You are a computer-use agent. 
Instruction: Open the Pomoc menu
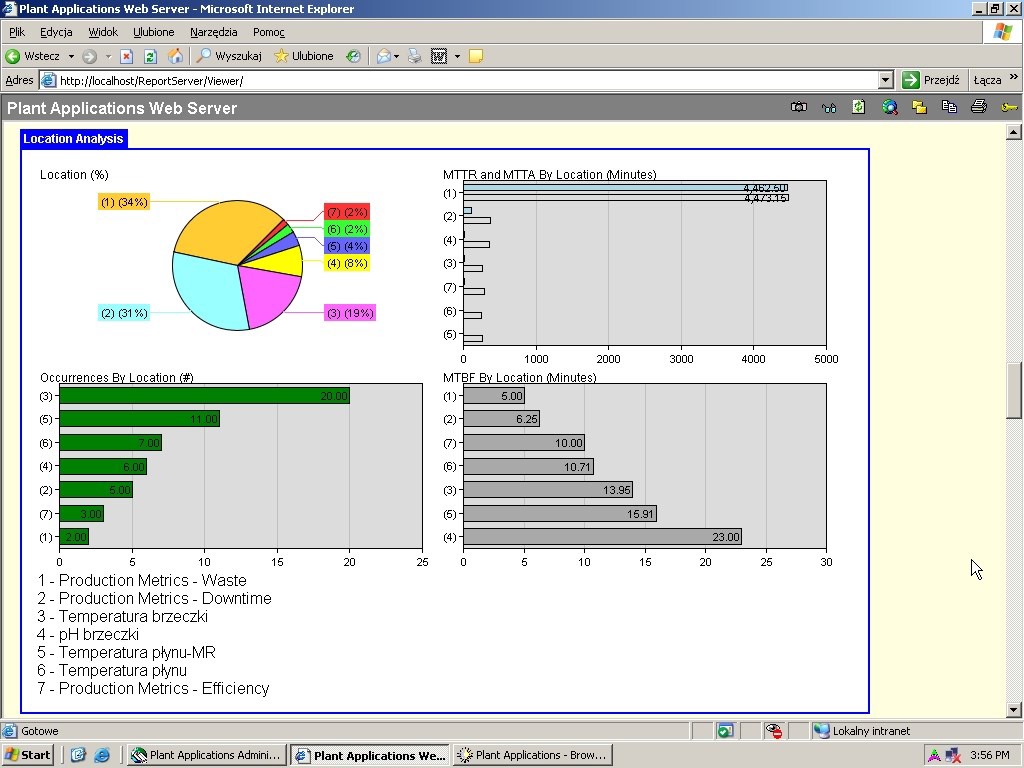coord(268,32)
